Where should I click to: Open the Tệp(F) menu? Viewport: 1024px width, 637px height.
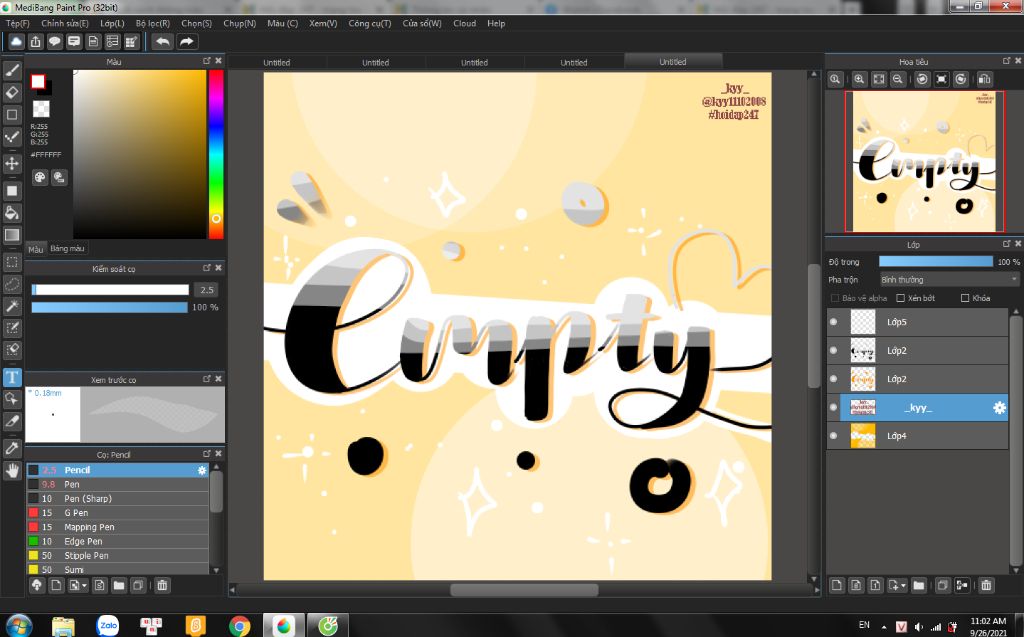pyautogui.click(x=18, y=24)
